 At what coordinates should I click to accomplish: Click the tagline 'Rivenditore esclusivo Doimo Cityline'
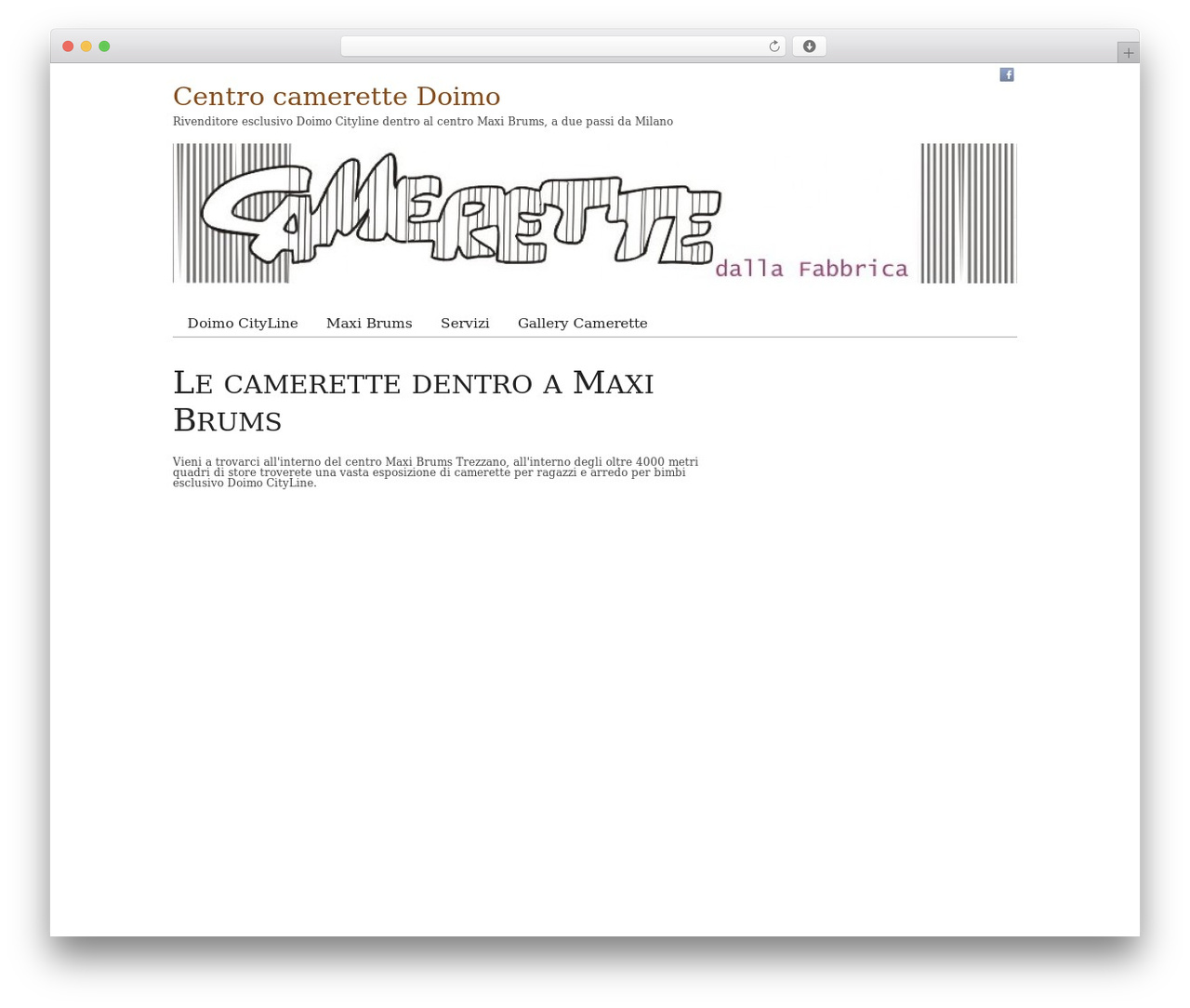tap(423, 122)
